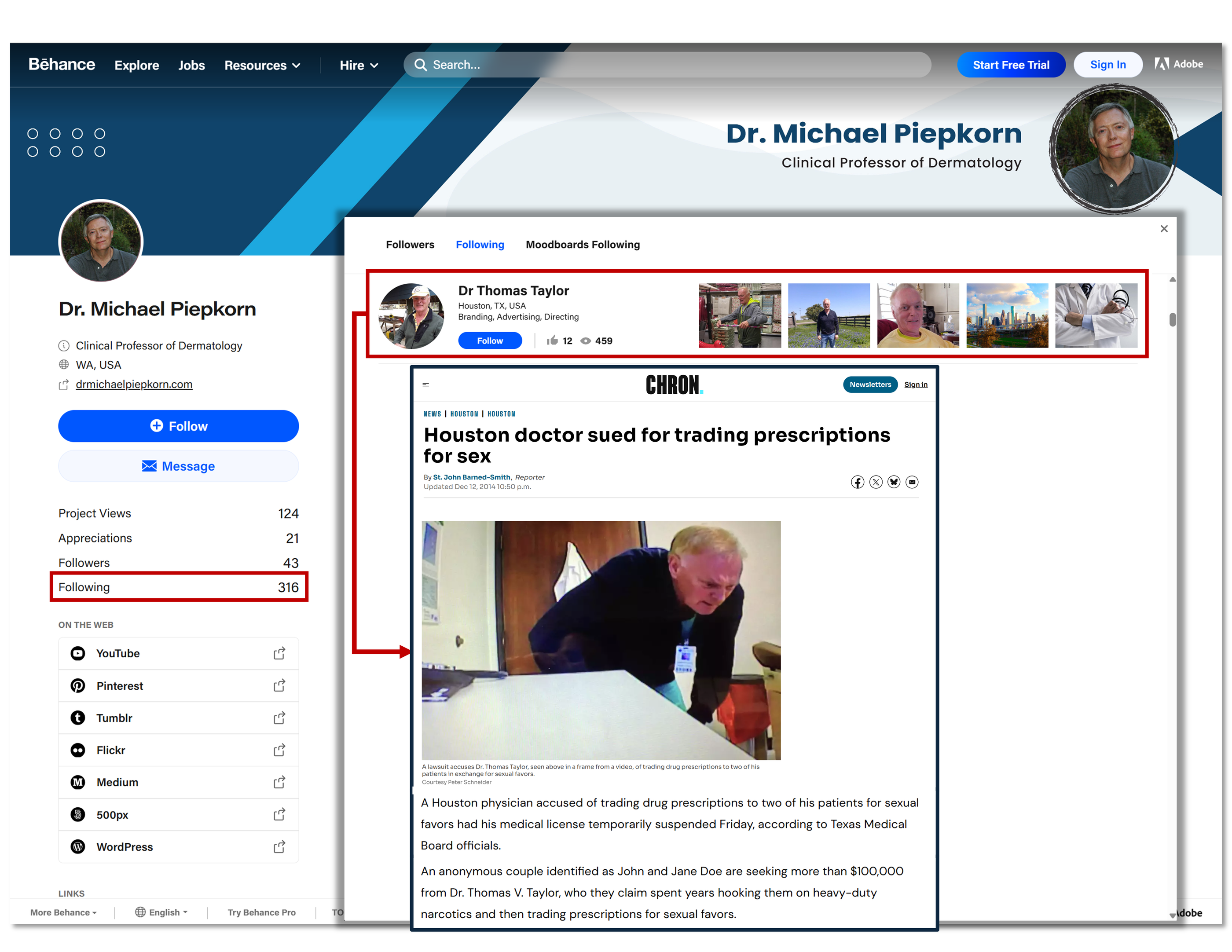Expand the Resources dropdown

click(x=262, y=66)
